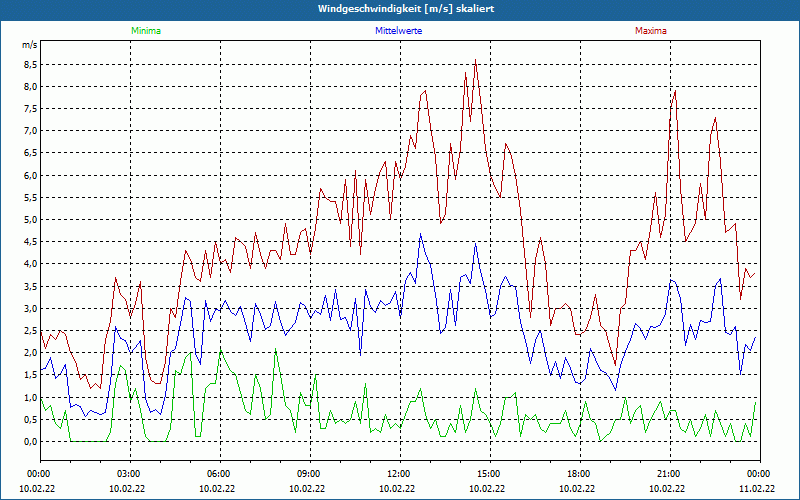Click the 10.02.22 date under 12:00

tap(397, 489)
